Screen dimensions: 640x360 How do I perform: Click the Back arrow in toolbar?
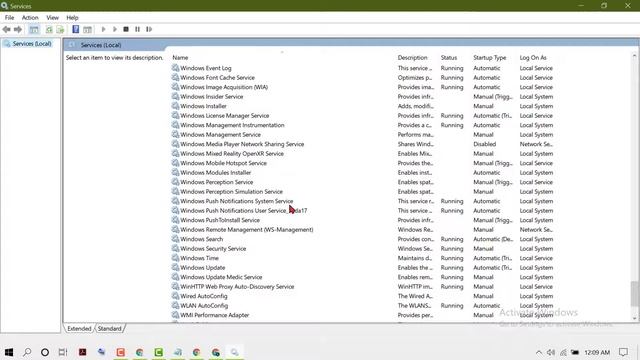(7, 29)
